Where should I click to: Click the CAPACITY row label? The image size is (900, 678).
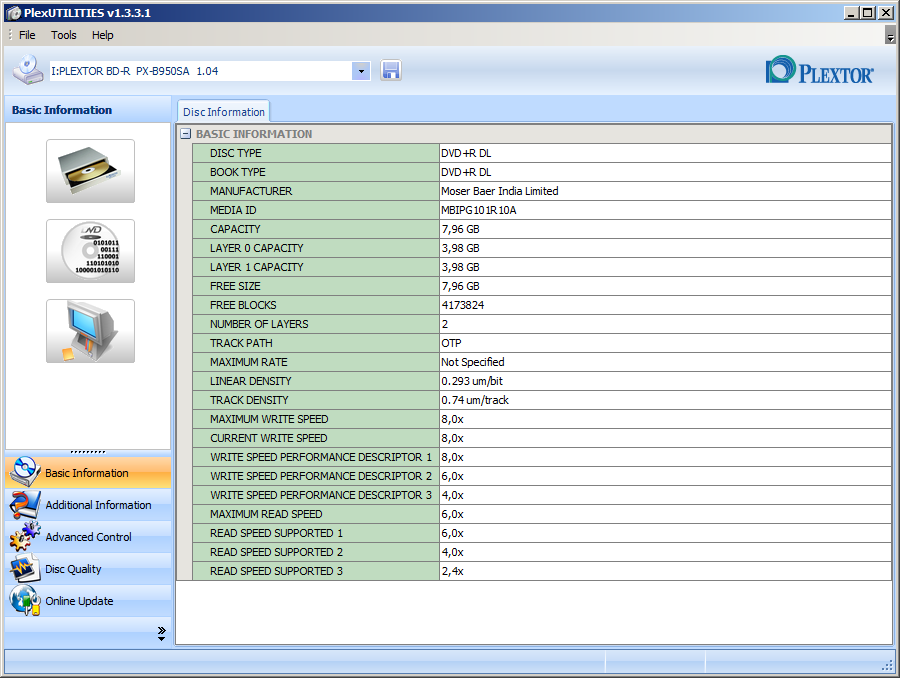(235, 229)
